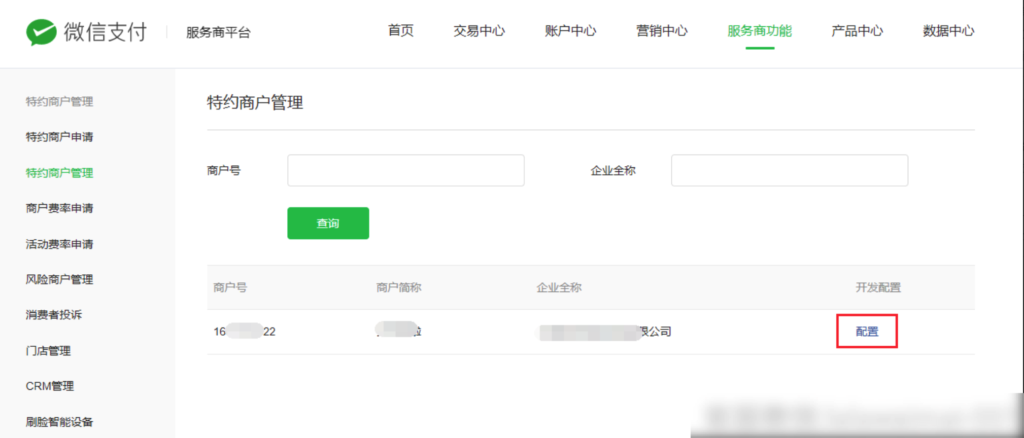Viewport: 1024px width, 438px height.
Task: Select 特约商户管理 in the sidebar
Action: coord(59,173)
